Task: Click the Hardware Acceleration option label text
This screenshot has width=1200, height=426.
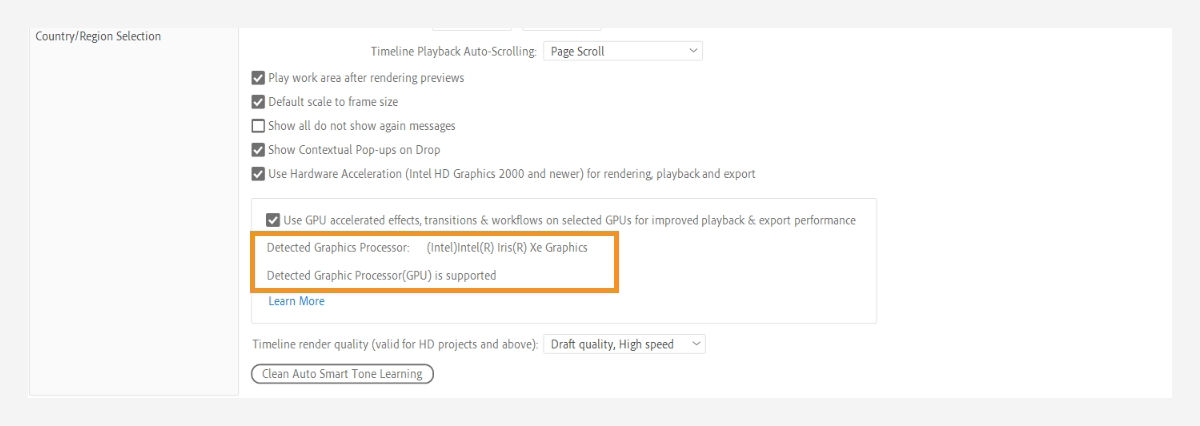Action: [x=511, y=174]
